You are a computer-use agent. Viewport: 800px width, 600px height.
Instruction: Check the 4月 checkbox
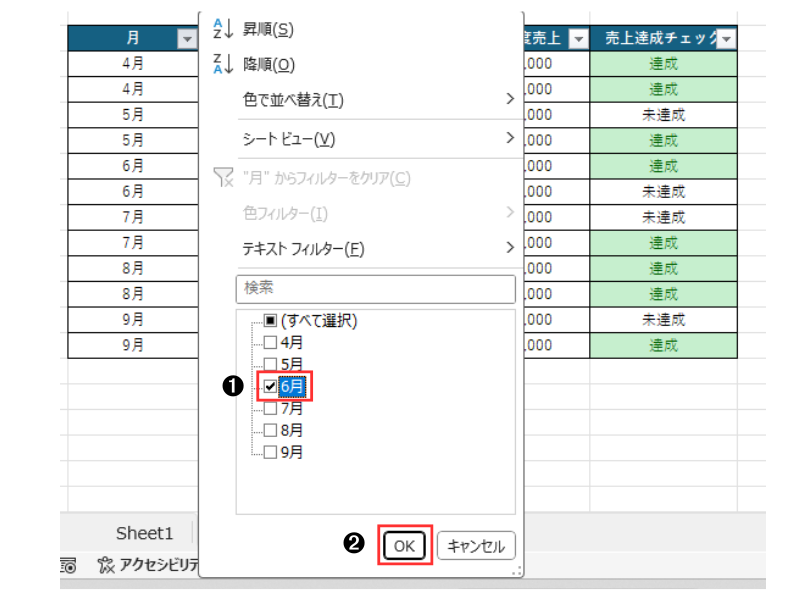point(270,342)
